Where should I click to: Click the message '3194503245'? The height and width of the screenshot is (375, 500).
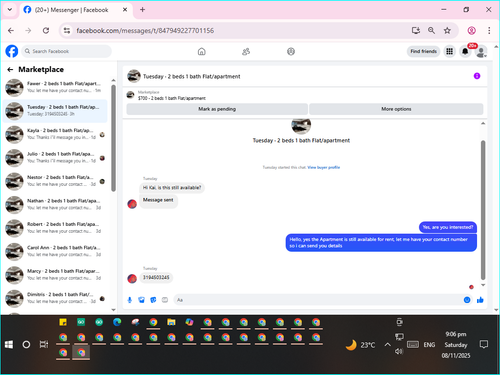pos(156,277)
